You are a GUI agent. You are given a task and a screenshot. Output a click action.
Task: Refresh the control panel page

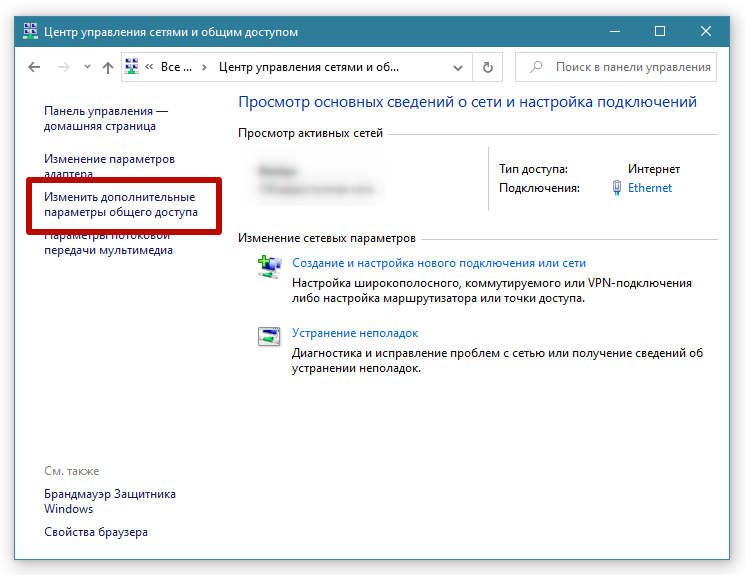488,68
